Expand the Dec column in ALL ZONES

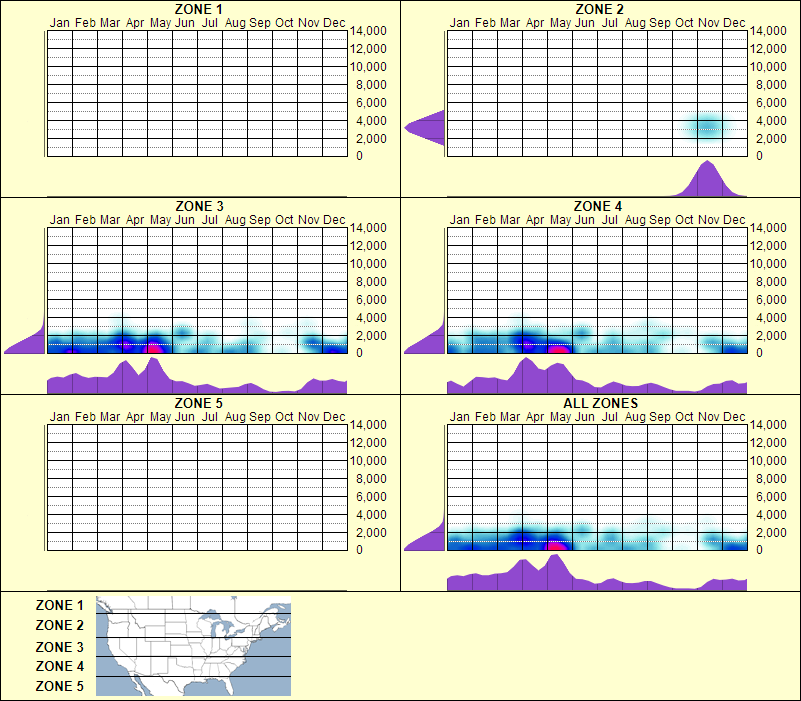734,490
